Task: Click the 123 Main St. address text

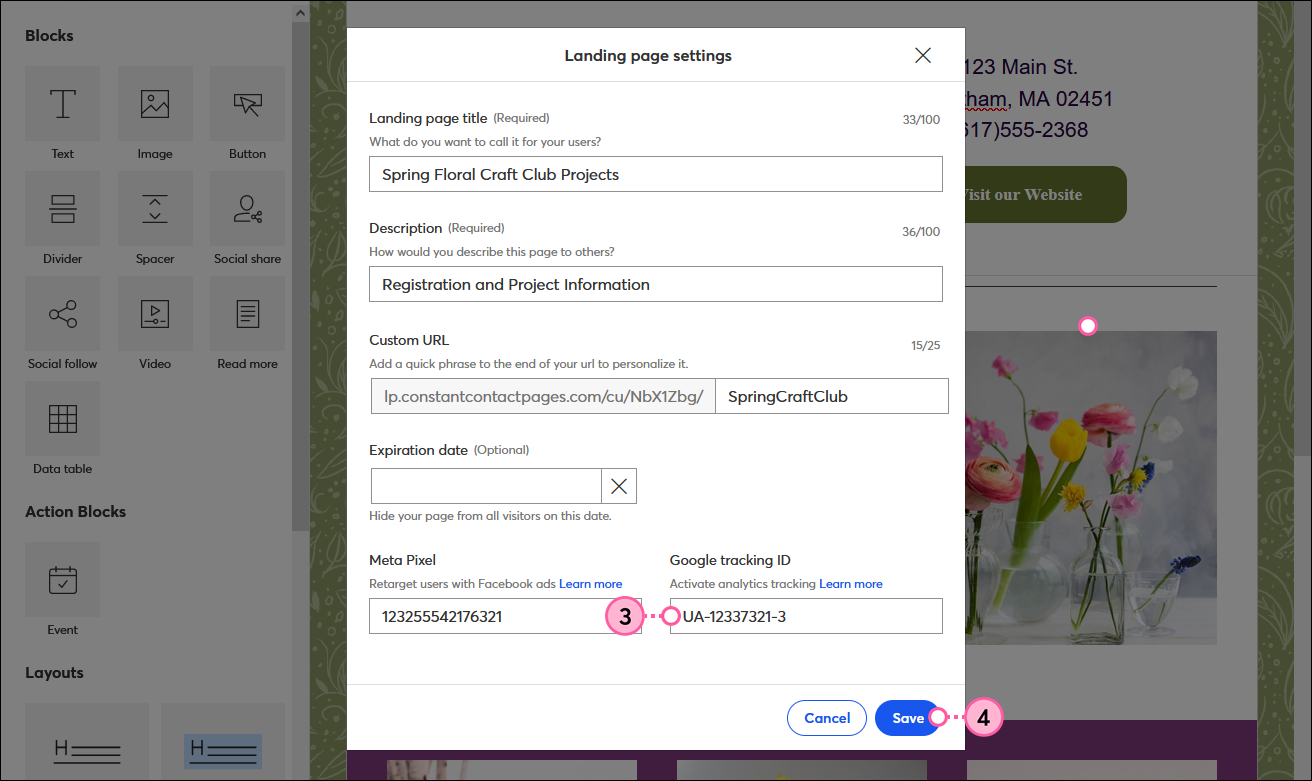Action: [x=1021, y=67]
